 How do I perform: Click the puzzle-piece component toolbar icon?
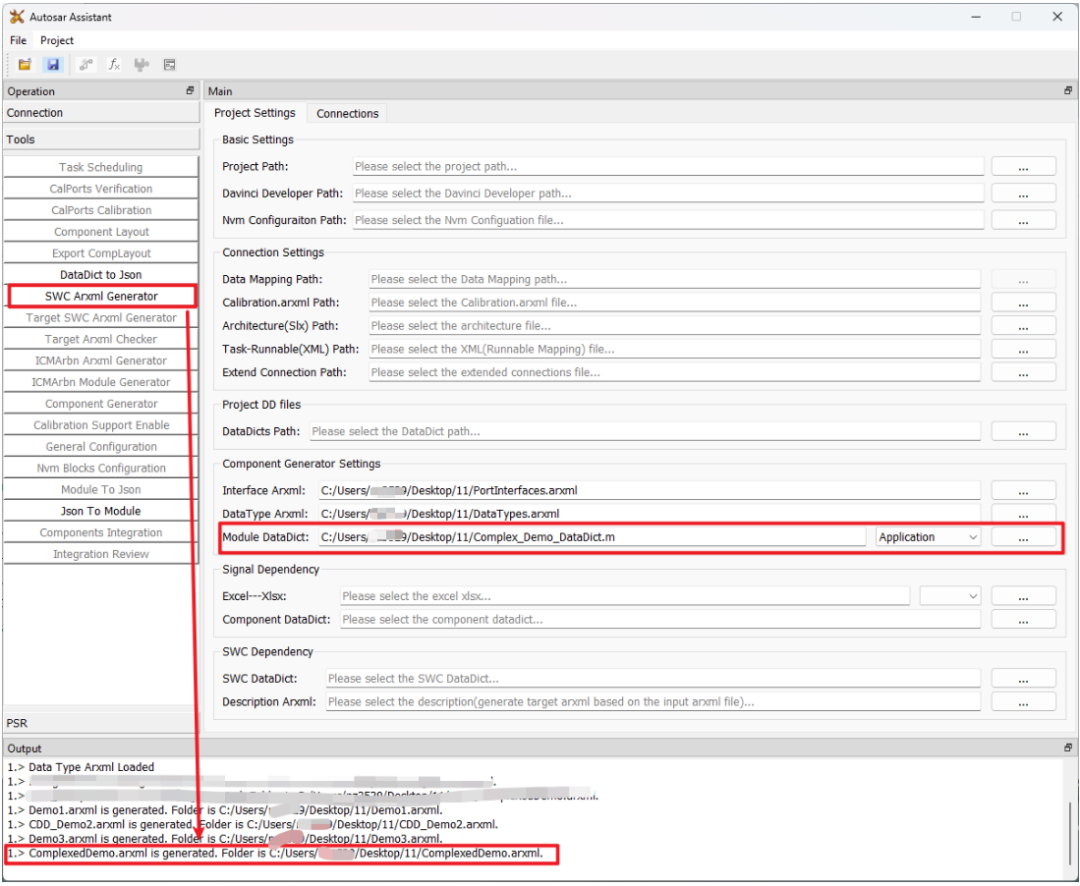click(x=140, y=64)
